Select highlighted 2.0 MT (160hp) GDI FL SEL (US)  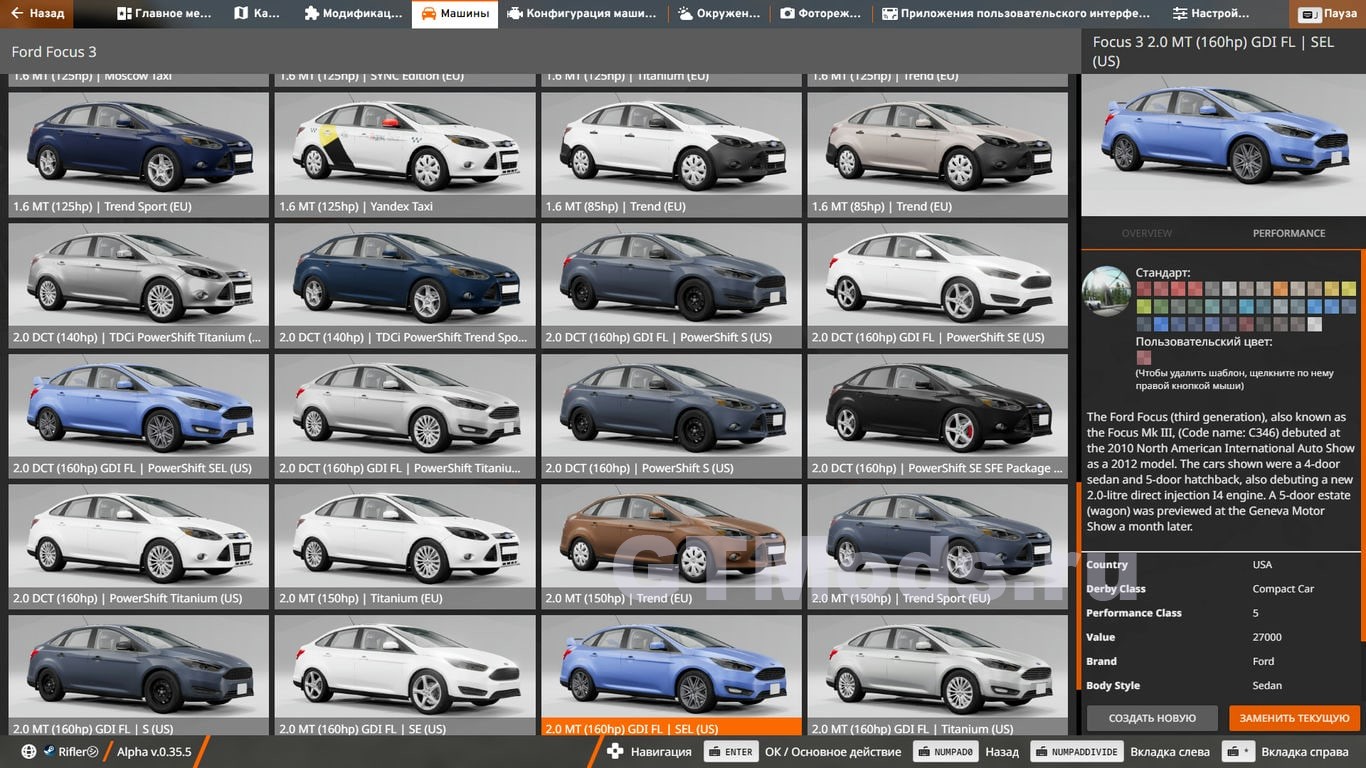[671, 676]
